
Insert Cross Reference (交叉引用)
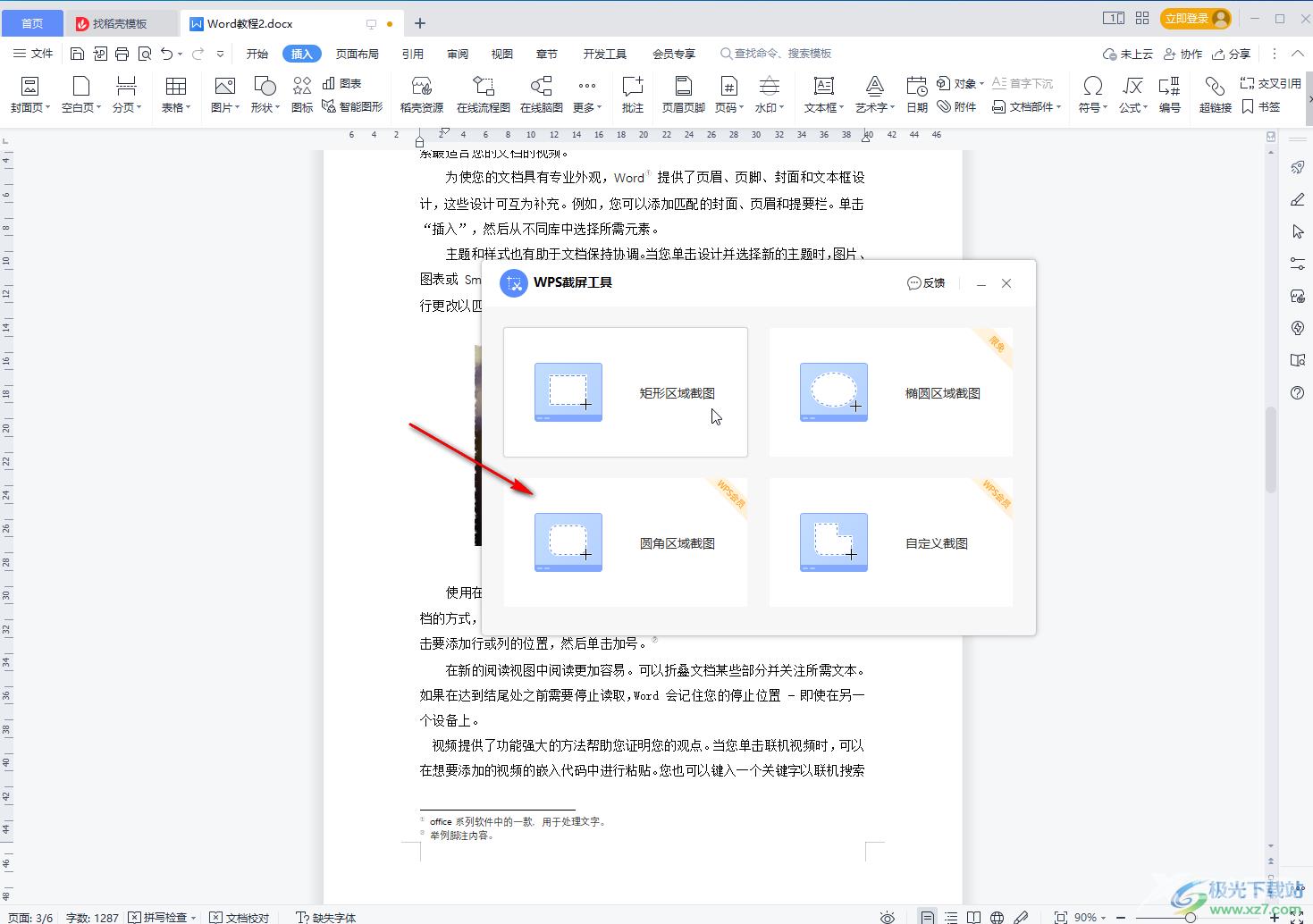[x=1270, y=83]
